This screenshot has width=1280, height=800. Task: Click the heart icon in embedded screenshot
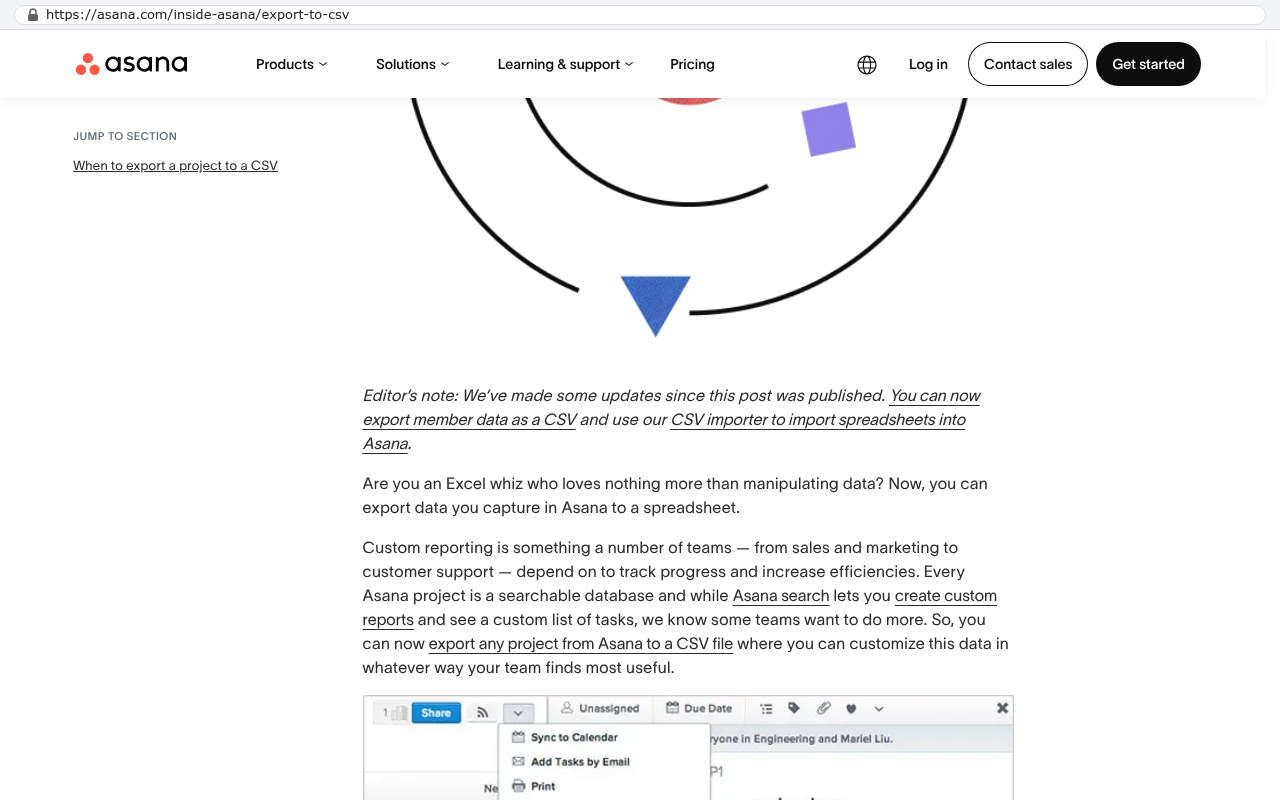pos(851,708)
